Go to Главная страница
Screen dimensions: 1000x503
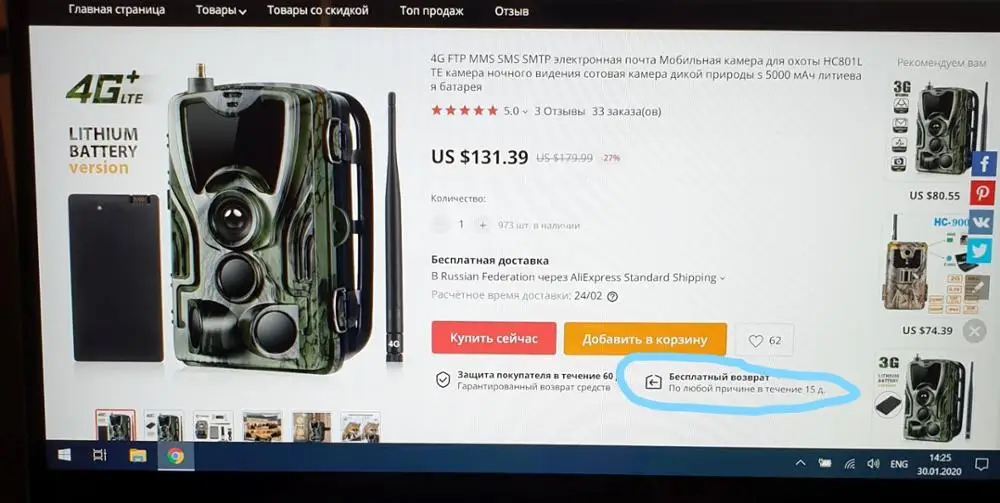(116, 10)
